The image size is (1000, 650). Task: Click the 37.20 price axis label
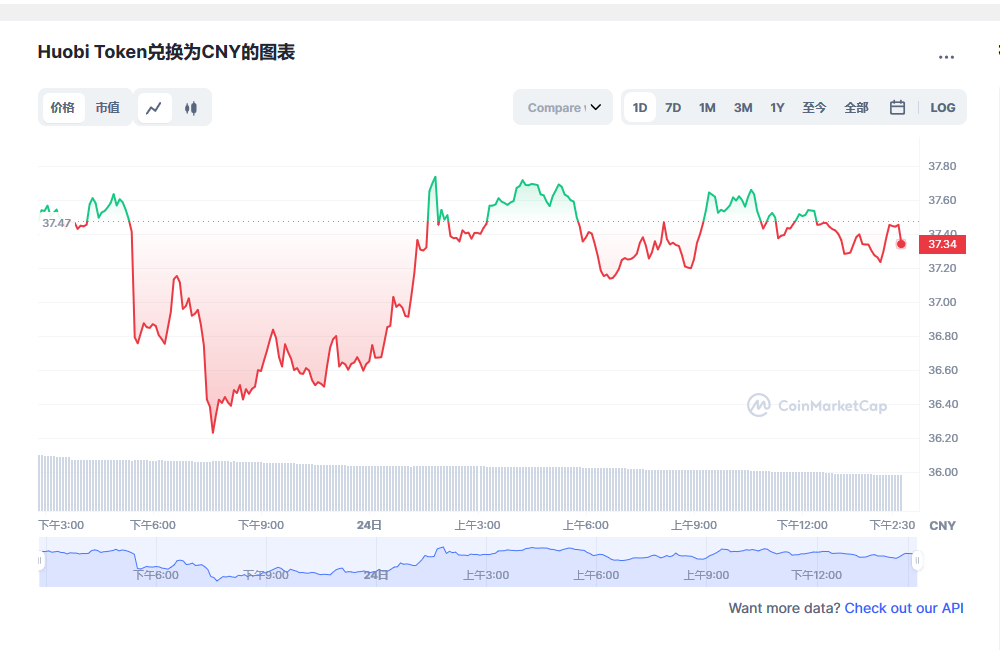click(942, 269)
